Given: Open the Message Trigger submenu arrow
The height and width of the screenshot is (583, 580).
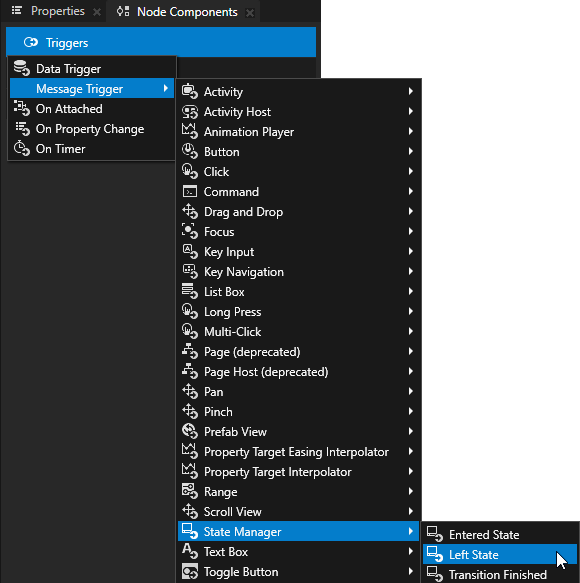Looking at the screenshot, I should 166,88.
